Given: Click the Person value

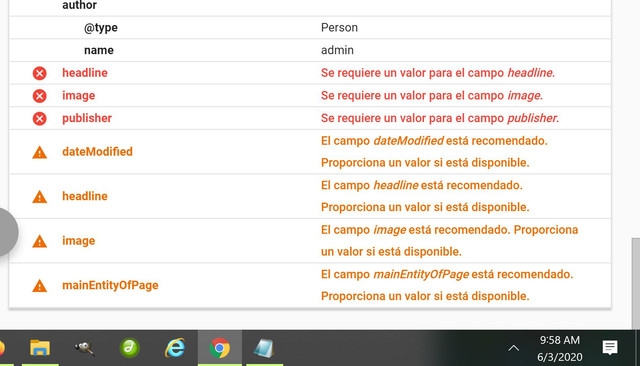Looking at the screenshot, I should point(339,28).
